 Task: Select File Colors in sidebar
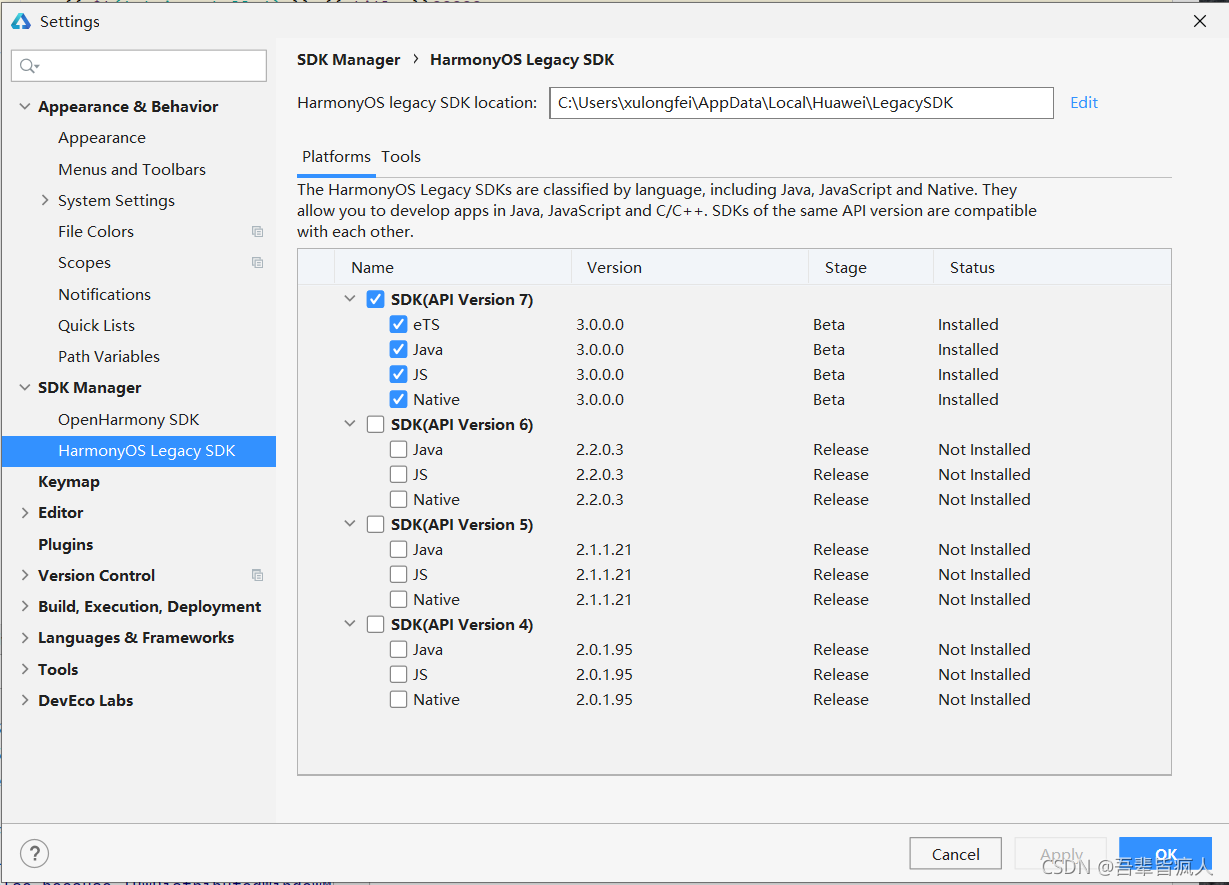coord(96,232)
